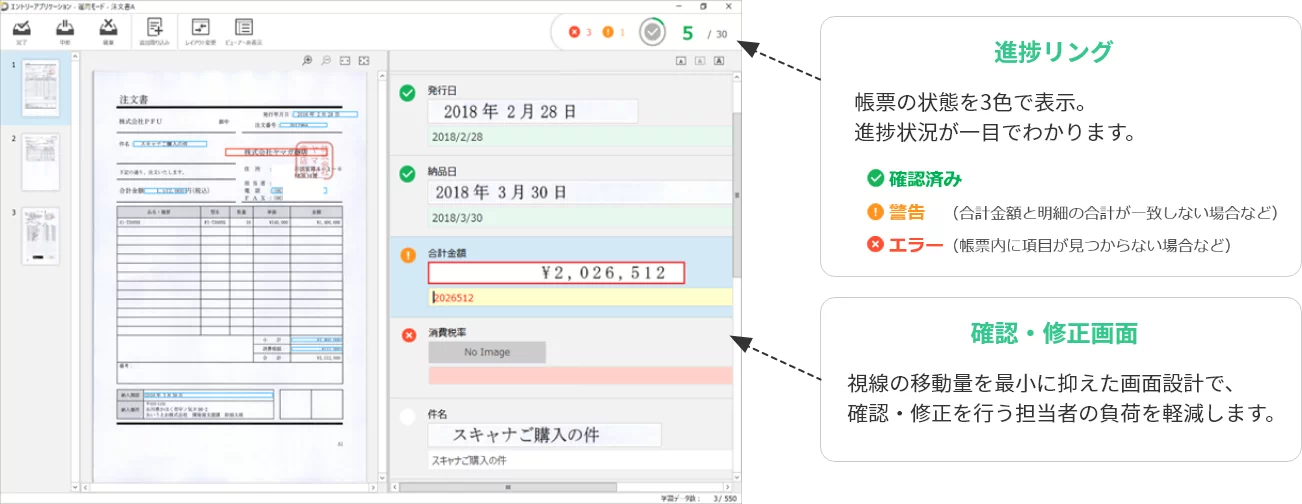Click the 中断 (suspend) toolbar icon
1302x504 pixels.
65,28
